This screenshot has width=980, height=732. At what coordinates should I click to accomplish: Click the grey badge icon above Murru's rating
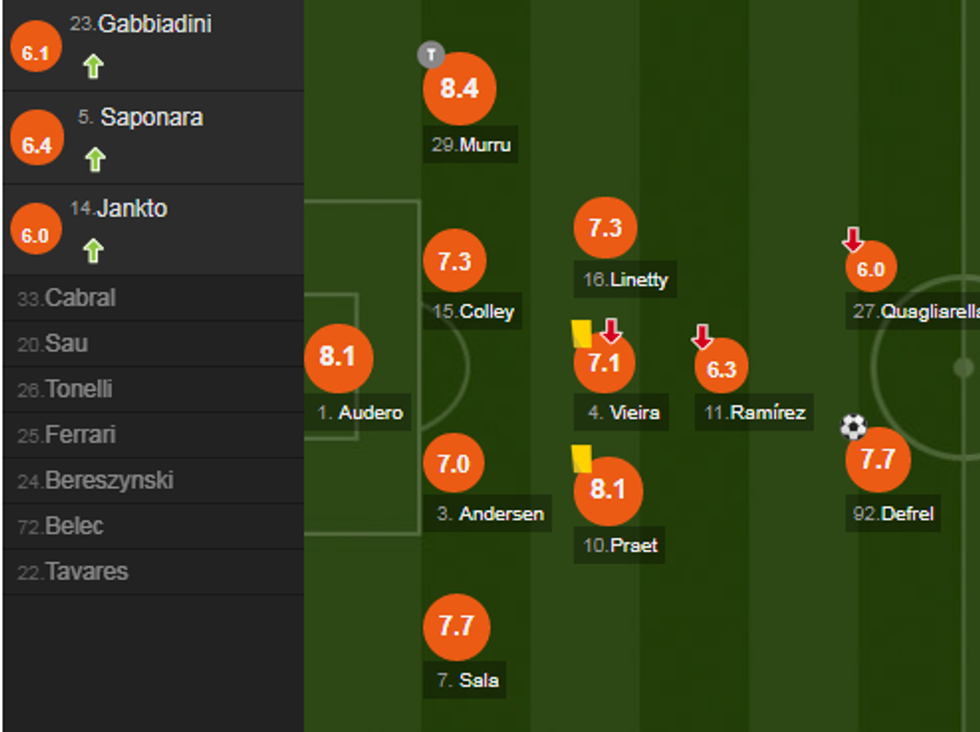(430, 54)
